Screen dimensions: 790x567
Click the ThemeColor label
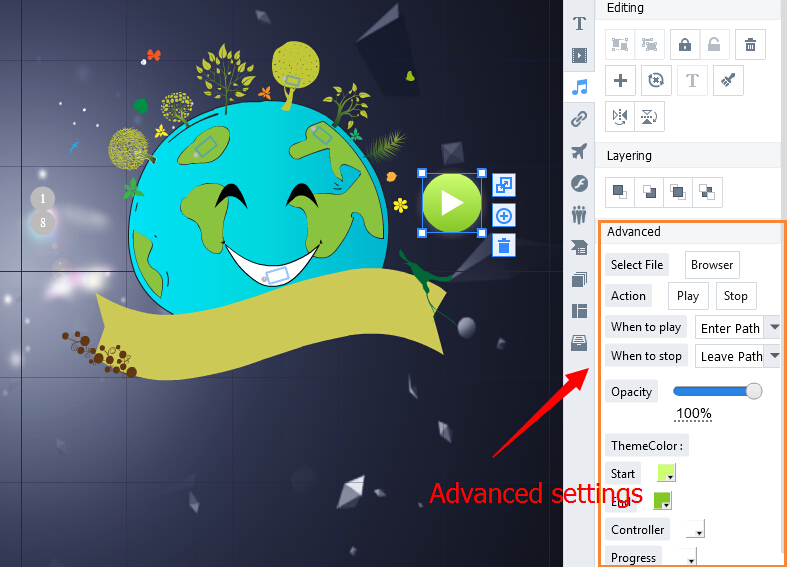[x=647, y=446]
